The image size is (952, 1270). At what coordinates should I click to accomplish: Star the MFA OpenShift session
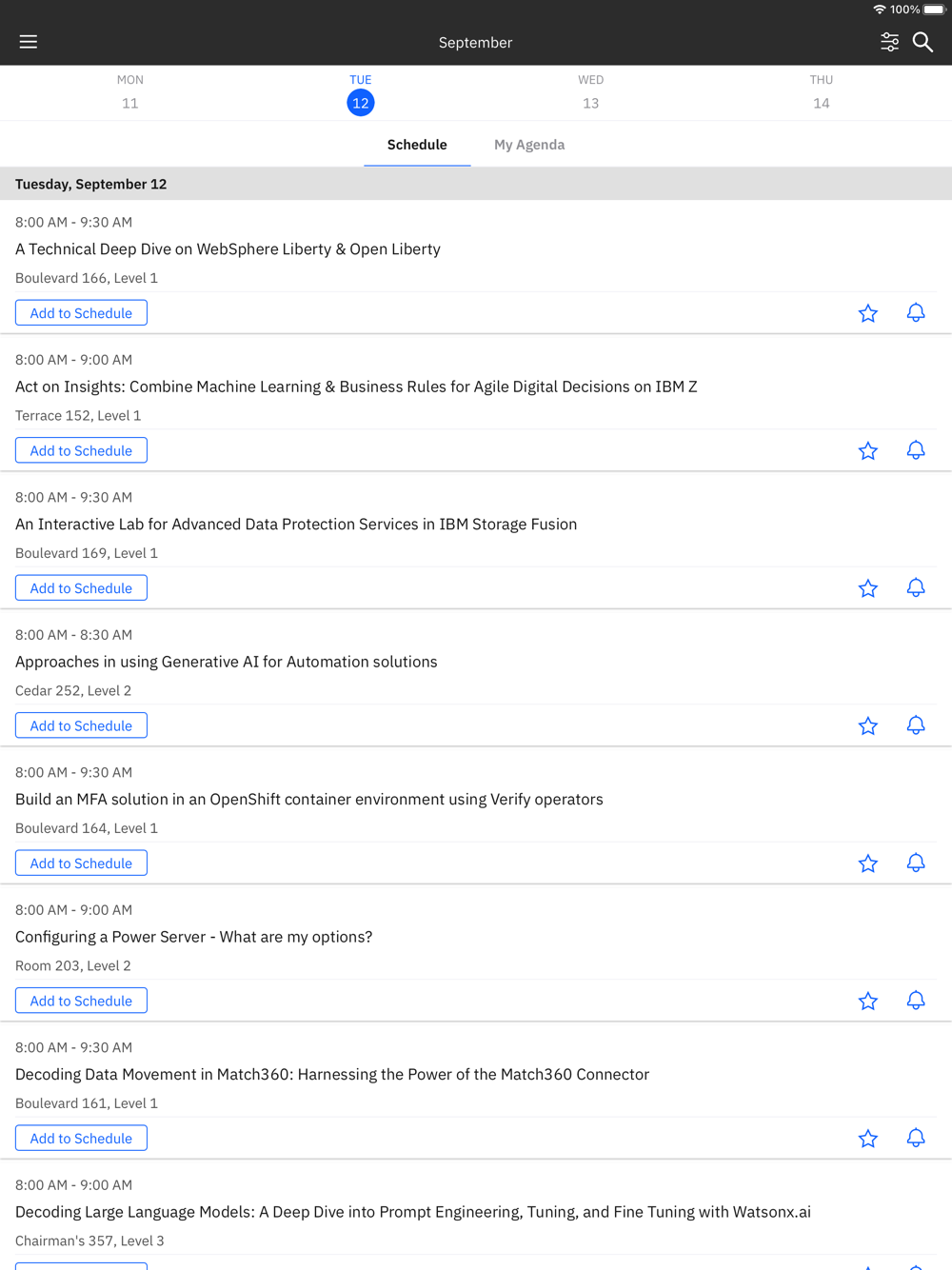pyautogui.click(x=867, y=863)
